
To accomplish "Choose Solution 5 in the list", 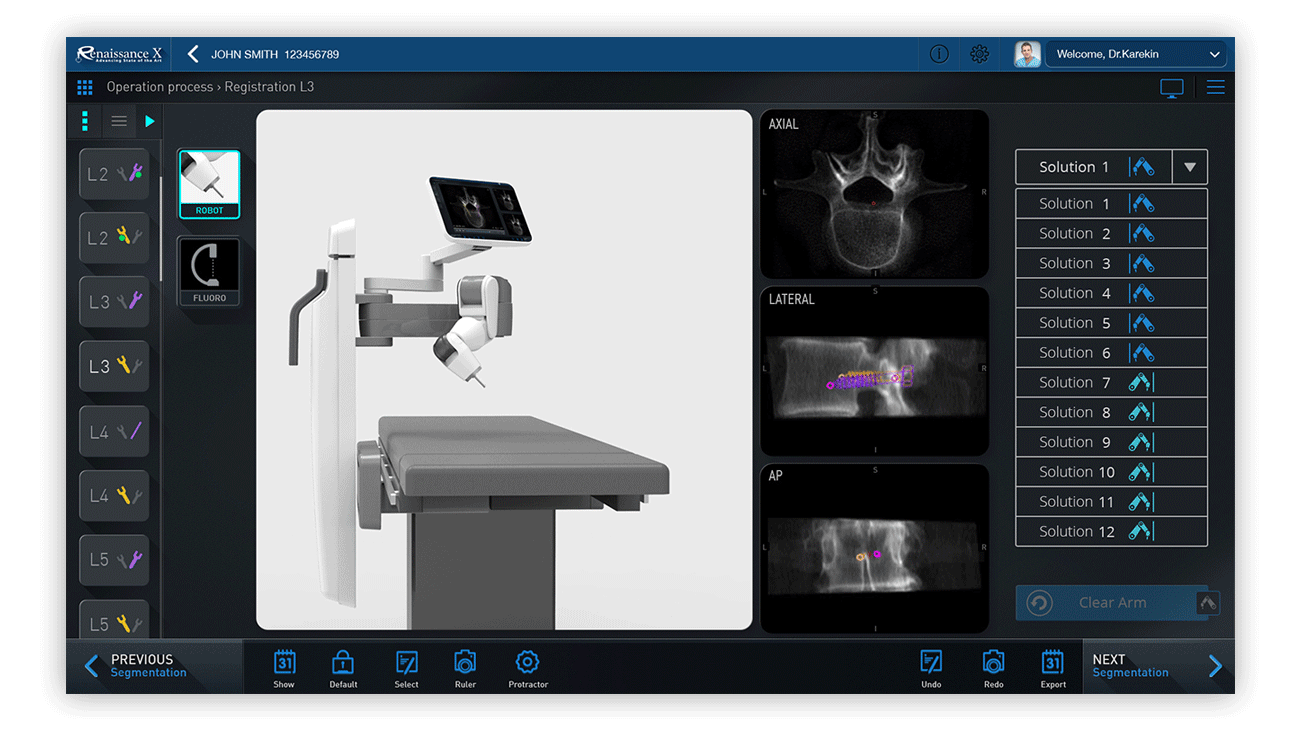I will tap(1111, 323).
